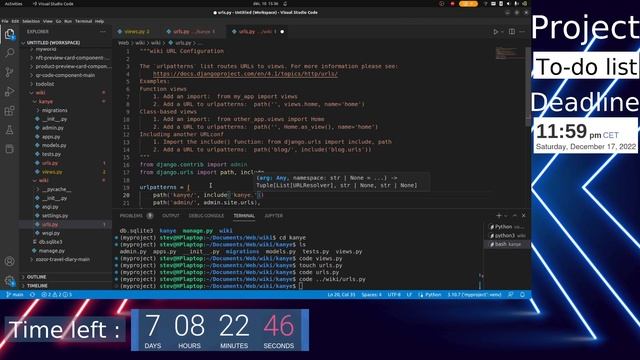
Task: Open the Help menu
Action: (x=99, y=21)
